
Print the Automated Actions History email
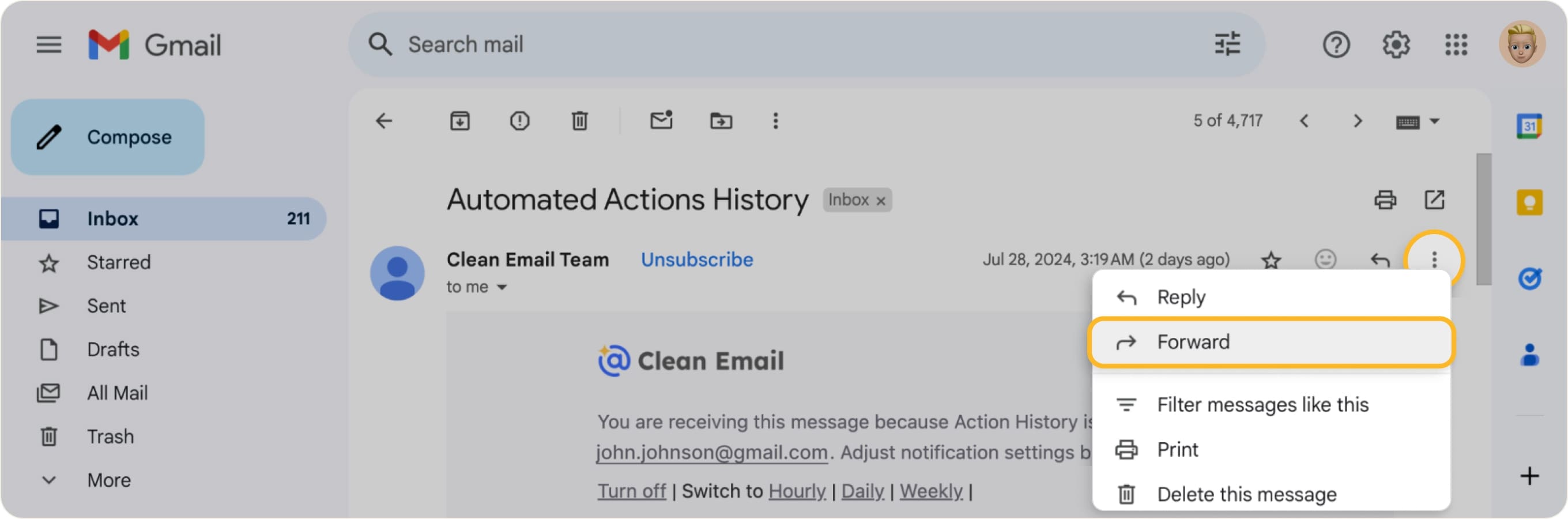pyautogui.click(x=1386, y=199)
